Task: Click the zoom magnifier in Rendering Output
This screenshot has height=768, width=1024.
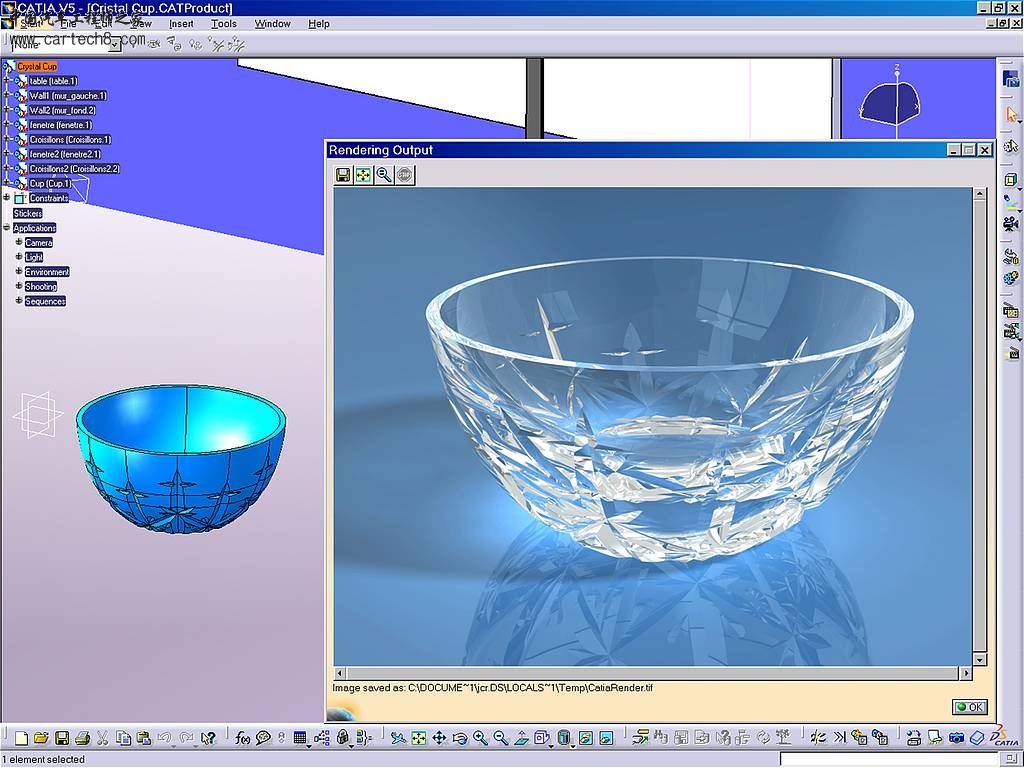Action: pyautogui.click(x=384, y=174)
